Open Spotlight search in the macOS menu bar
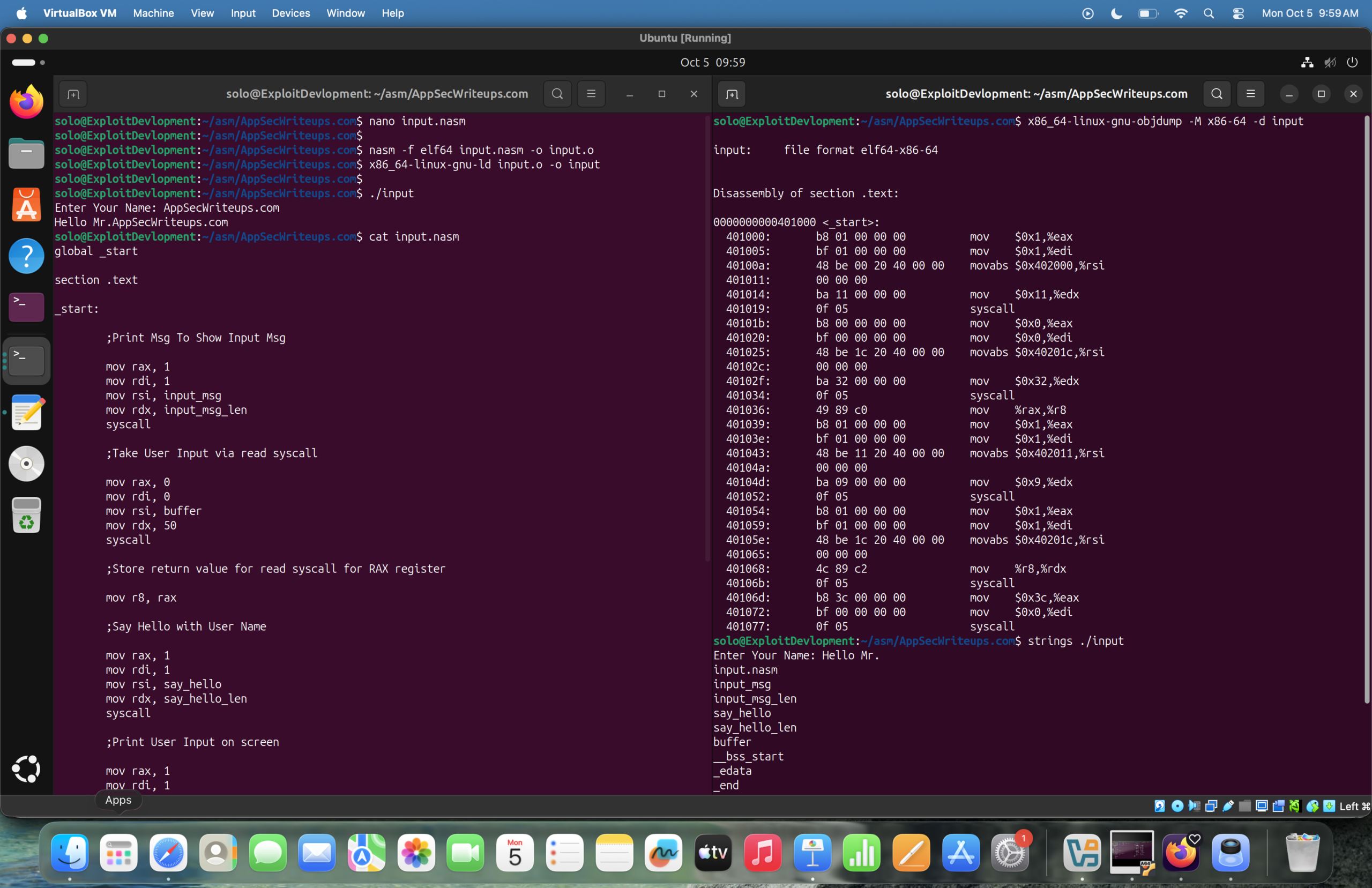The height and width of the screenshot is (888, 1372). pyautogui.click(x=1209, y=13)
